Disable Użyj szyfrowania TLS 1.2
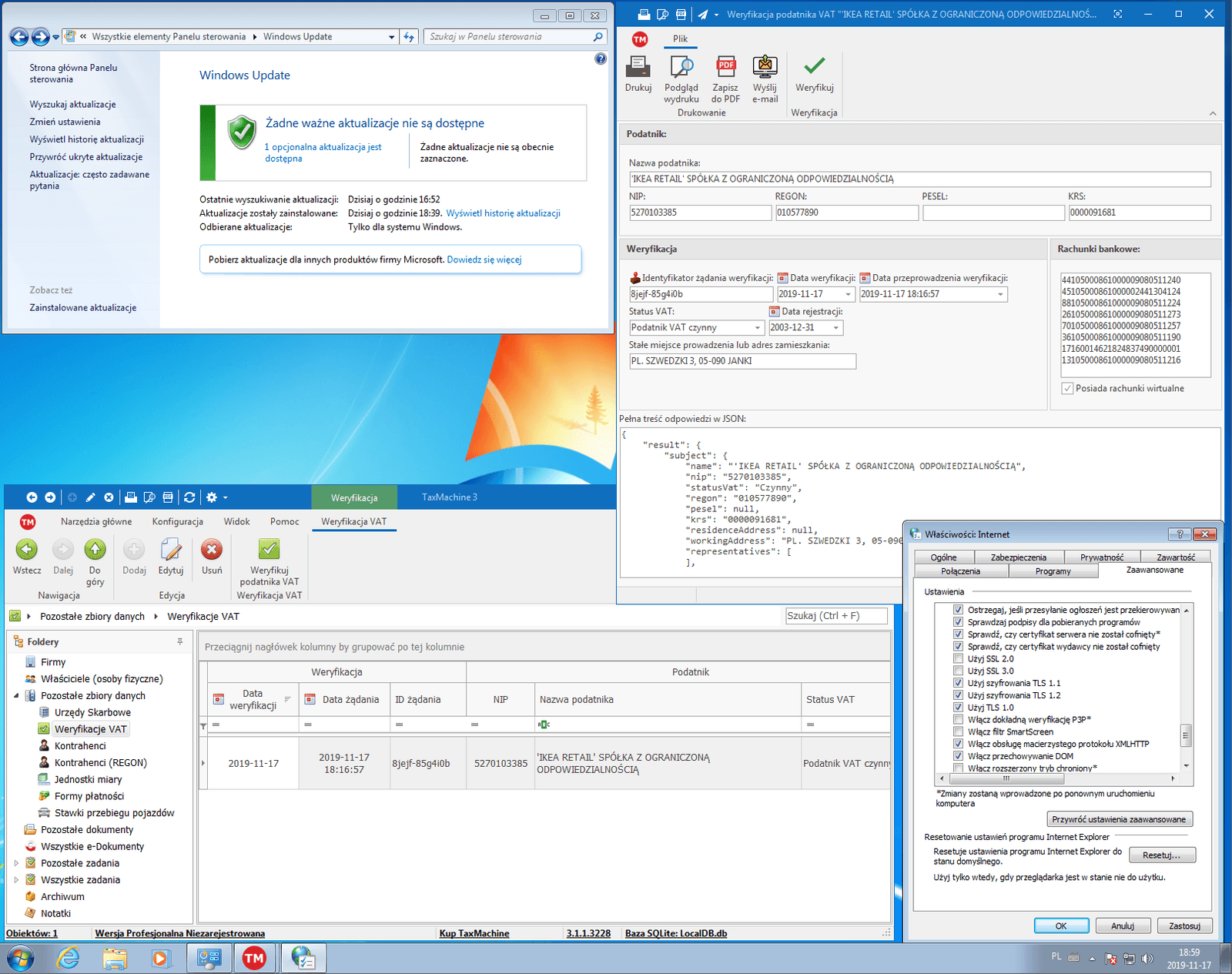Screen dimensions: 1232x974 [x=959, y=695]
